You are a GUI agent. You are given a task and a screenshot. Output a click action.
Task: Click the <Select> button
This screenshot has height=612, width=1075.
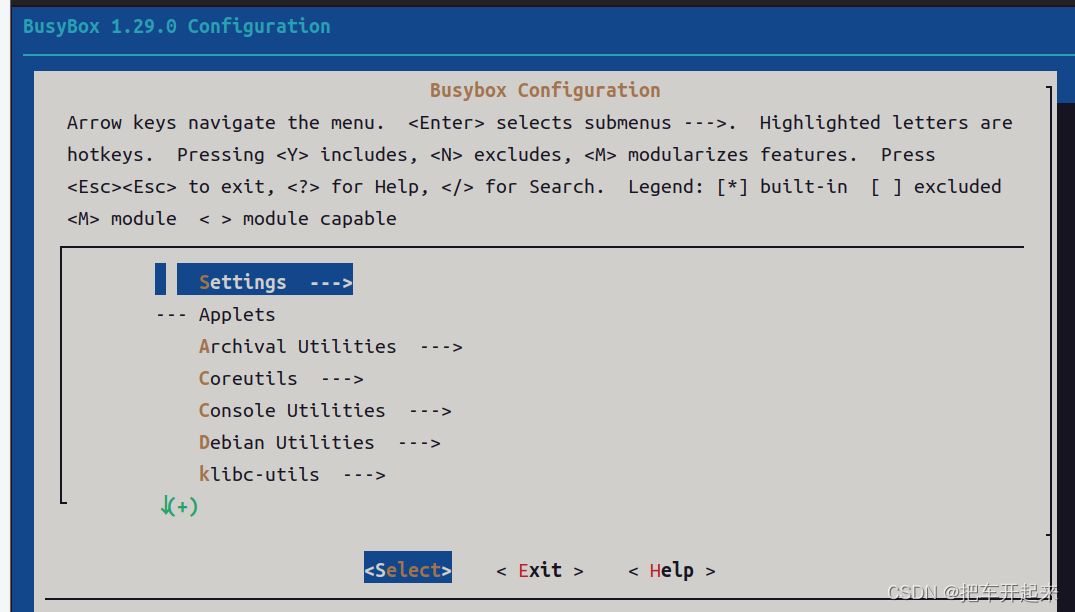(408, 567)
